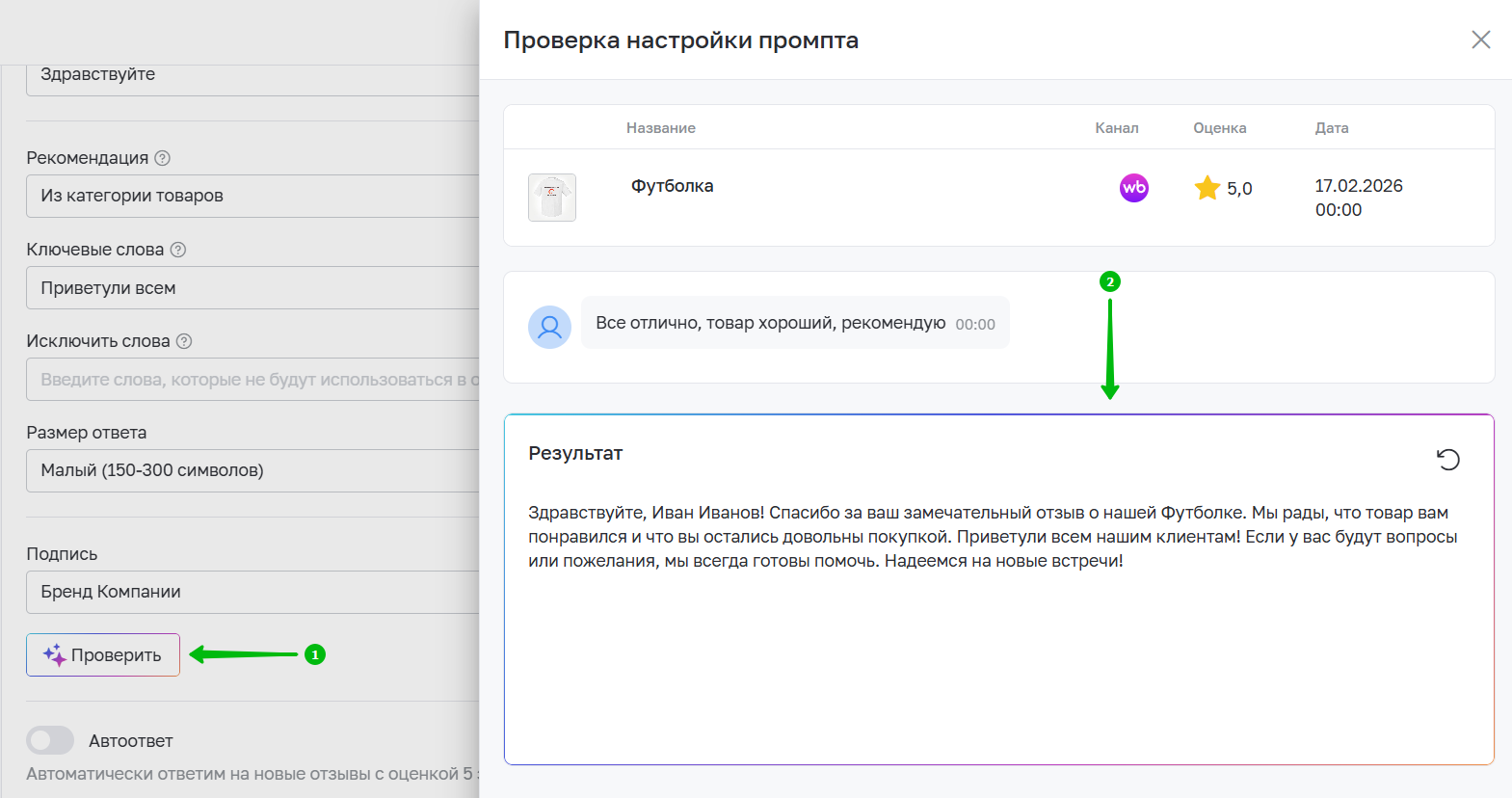Open help icon next to Рекомендация
Viewport: 1512px width, 798px height.
pyautogui.click(x=163, y=158)
